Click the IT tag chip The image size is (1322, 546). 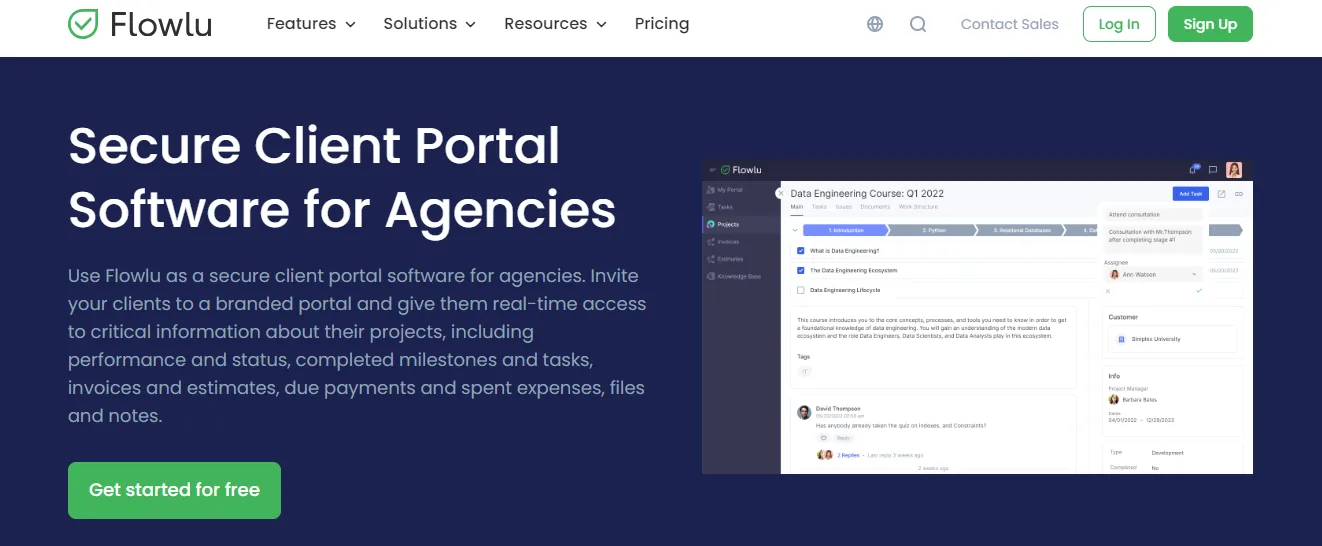click(x=804, y=371)
